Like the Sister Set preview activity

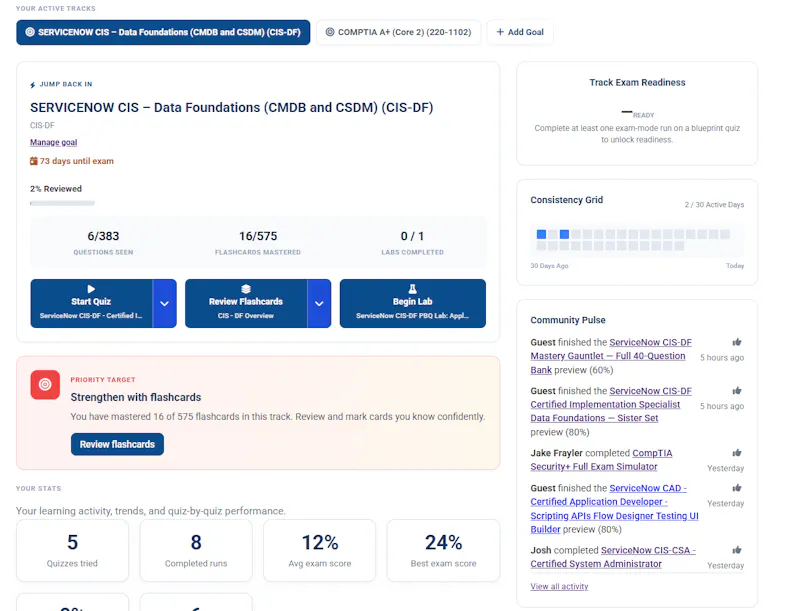(x=737, y=391)
